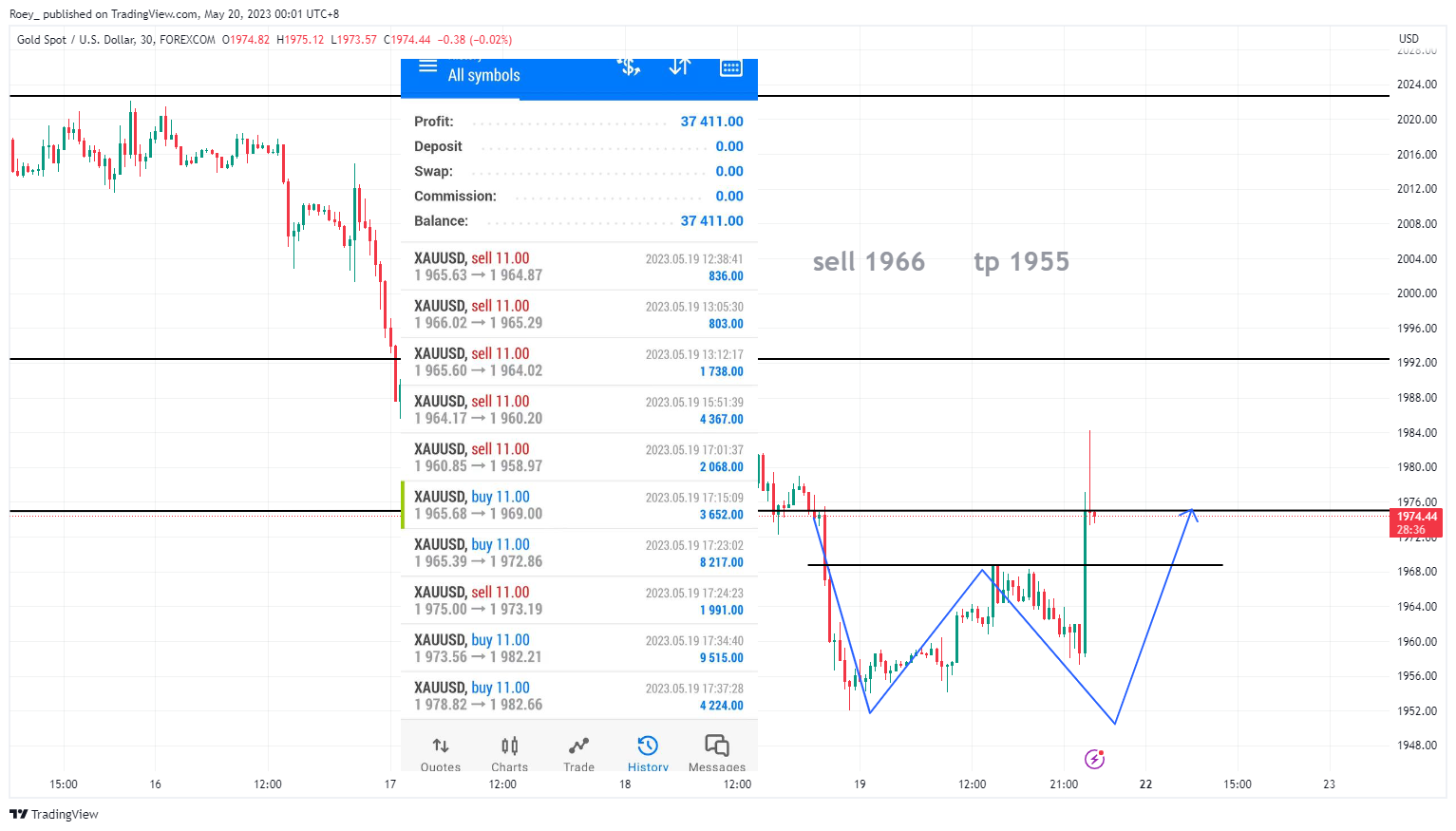Select the sell trade with profit 2 068.00
The image size is (1456, 831).
tap(579, 458)
